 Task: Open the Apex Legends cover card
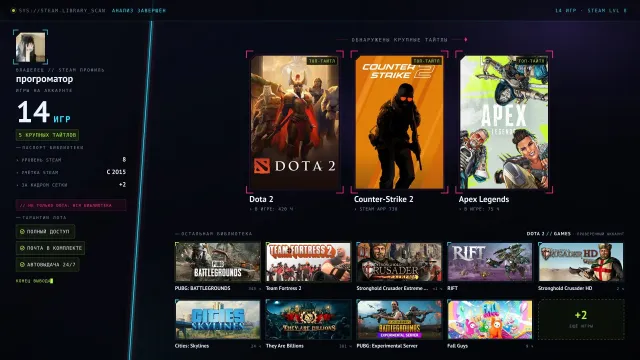click(x=504, y=122)
